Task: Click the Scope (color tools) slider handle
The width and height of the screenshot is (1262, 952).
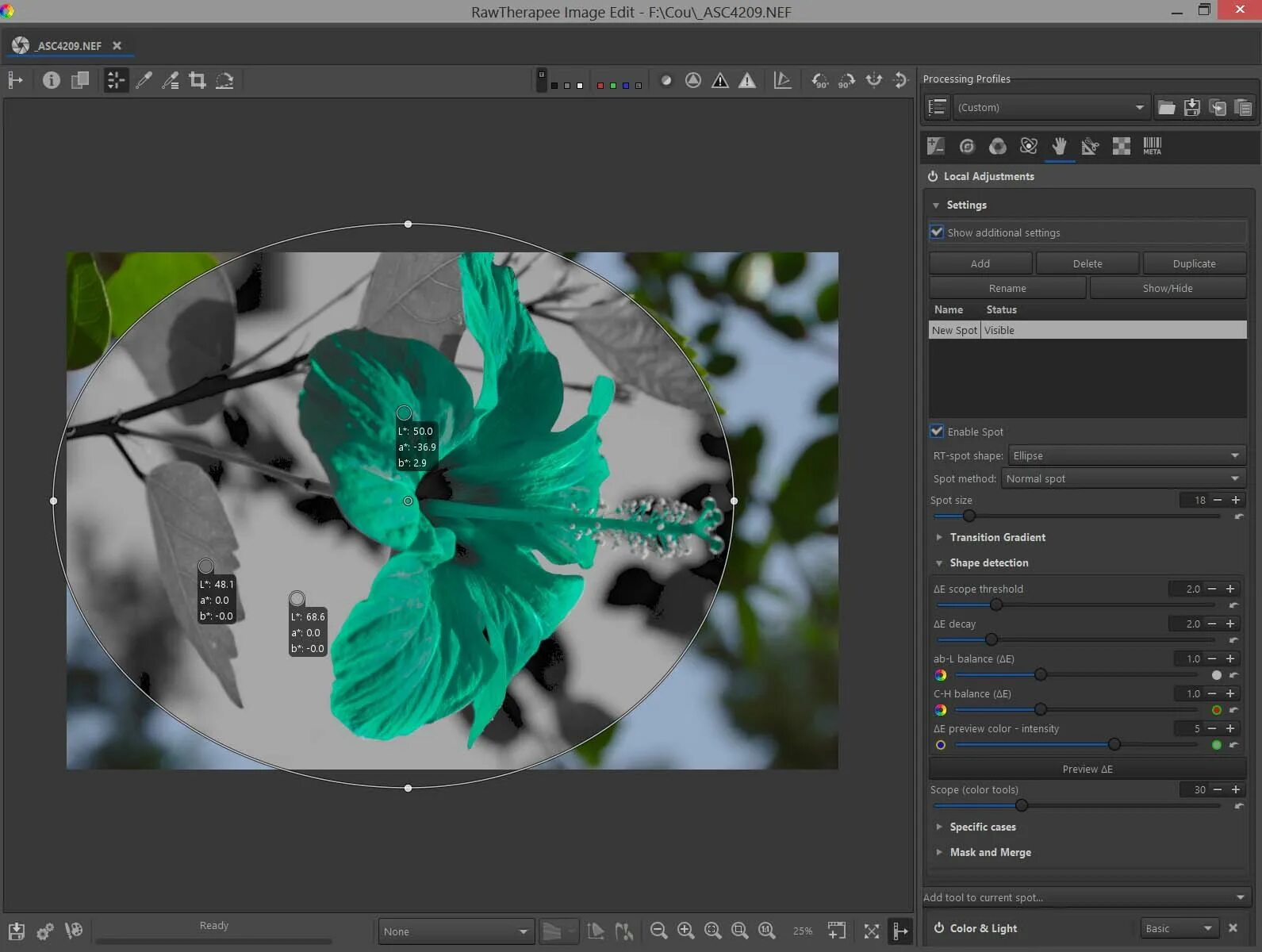Action: click(1022, 805)
